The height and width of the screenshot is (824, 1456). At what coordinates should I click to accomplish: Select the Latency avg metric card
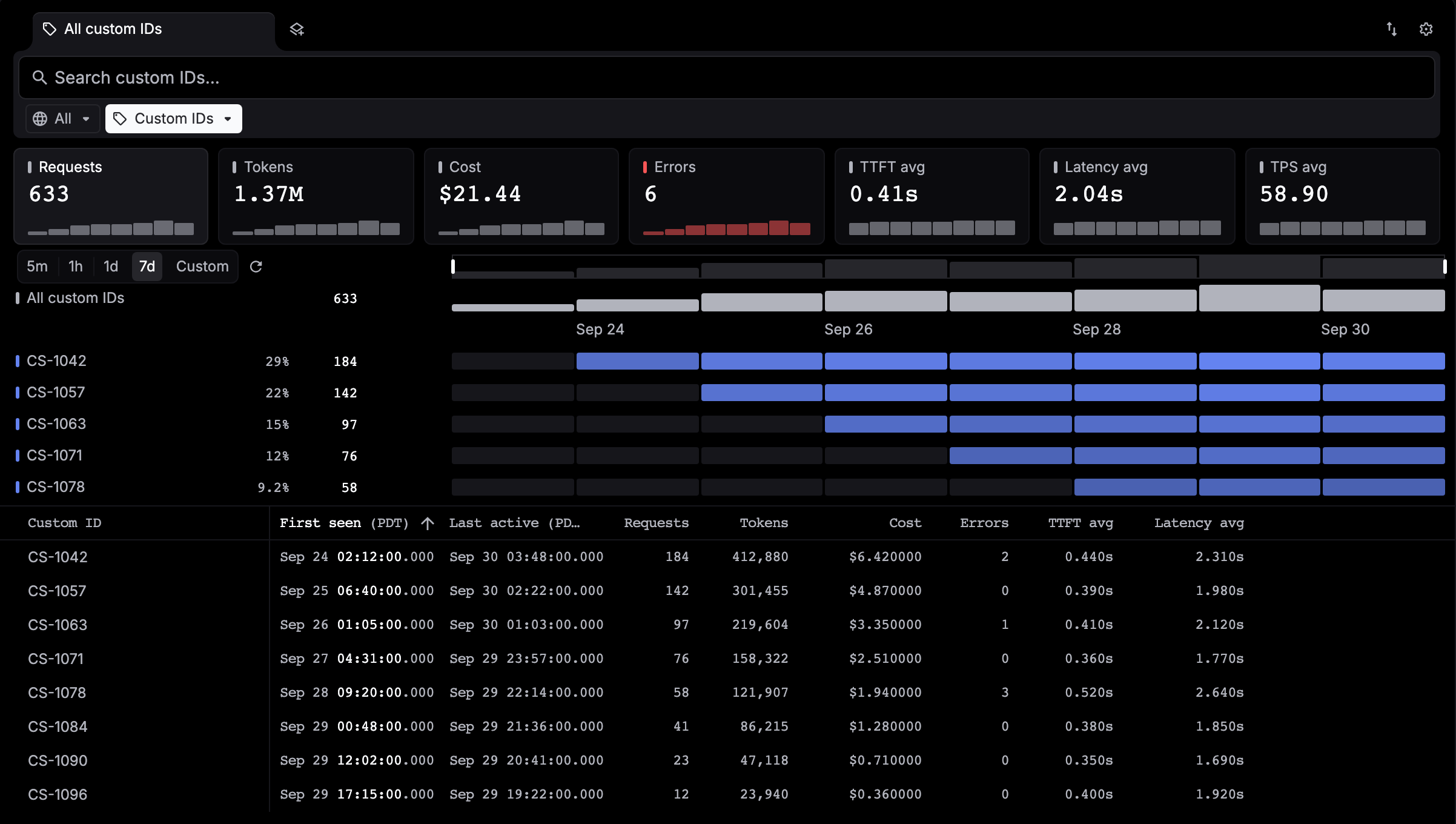1137,196
